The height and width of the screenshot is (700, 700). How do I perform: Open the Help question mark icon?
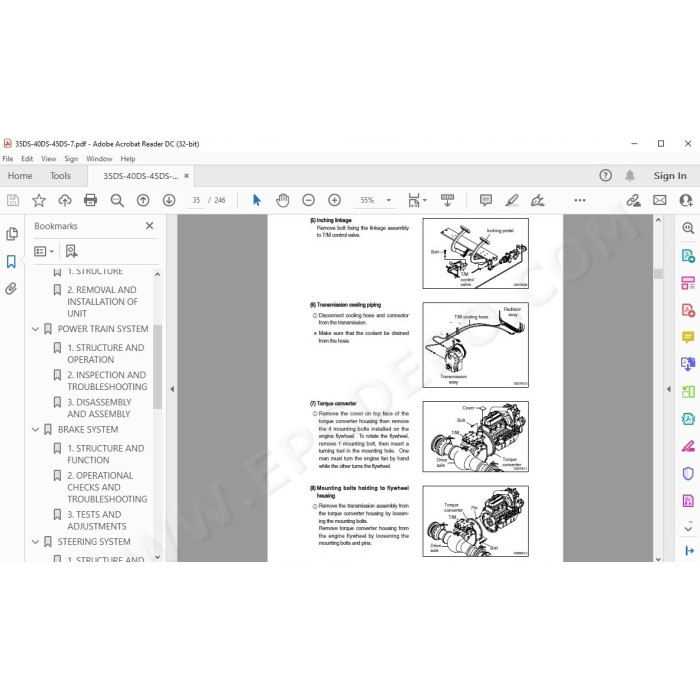(x=605, y=175)
